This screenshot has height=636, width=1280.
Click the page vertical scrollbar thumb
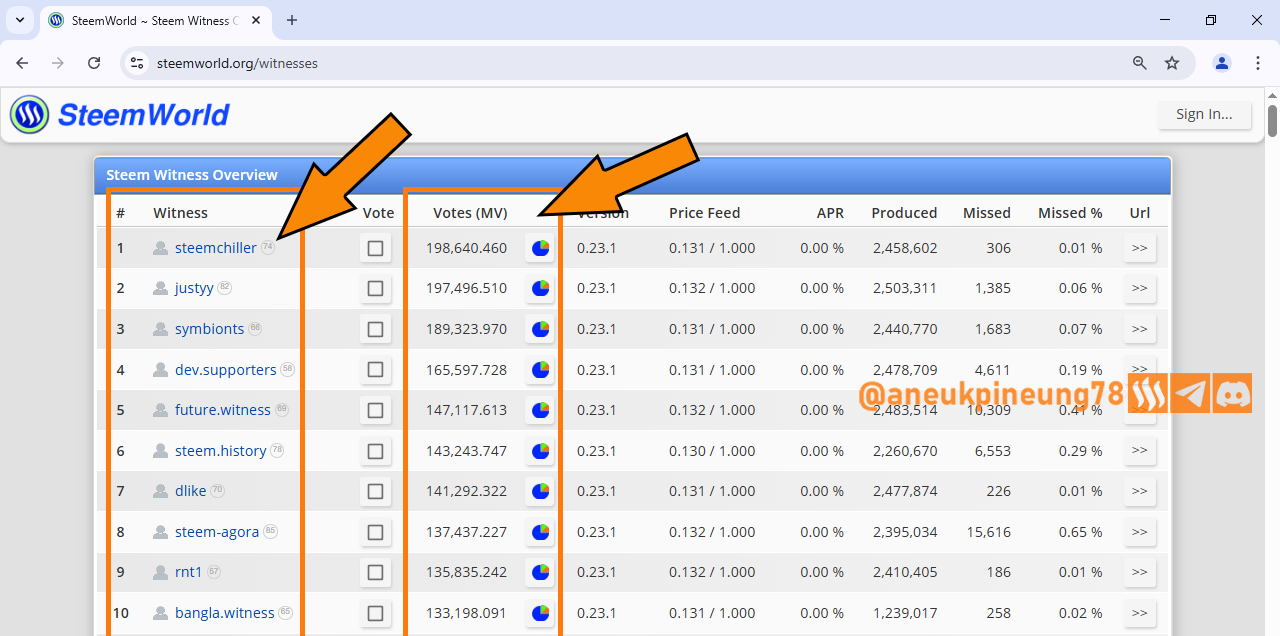tap(1272, 120)
